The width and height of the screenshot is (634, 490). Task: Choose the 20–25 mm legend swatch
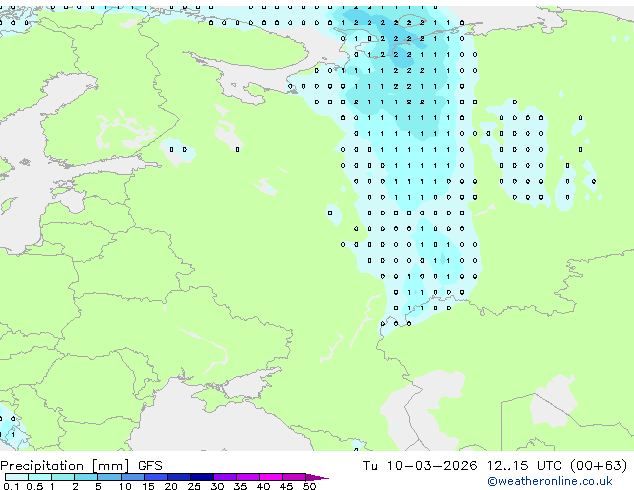pos(179,477)
